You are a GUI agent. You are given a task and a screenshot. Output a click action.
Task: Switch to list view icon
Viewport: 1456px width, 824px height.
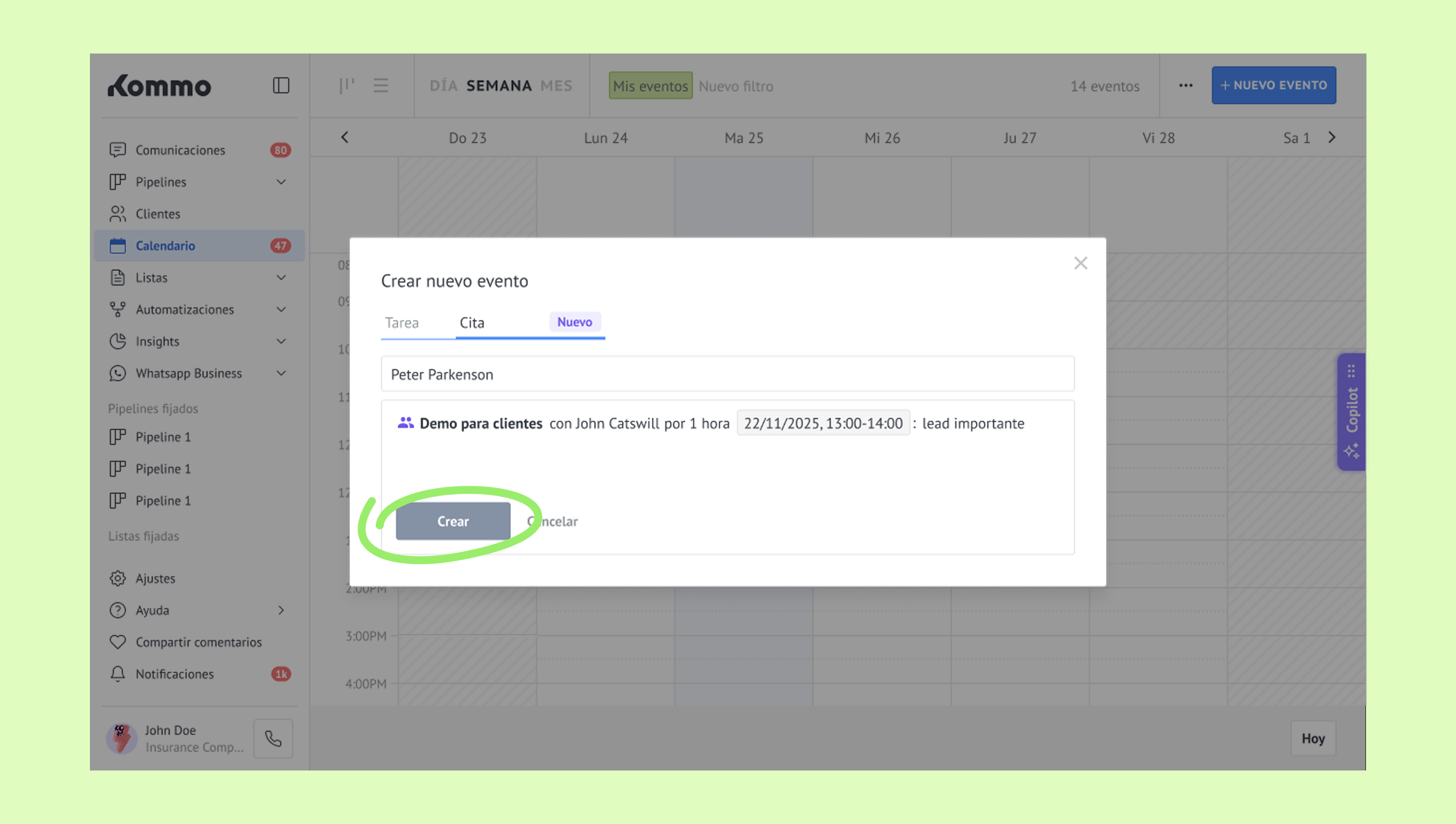381,86
